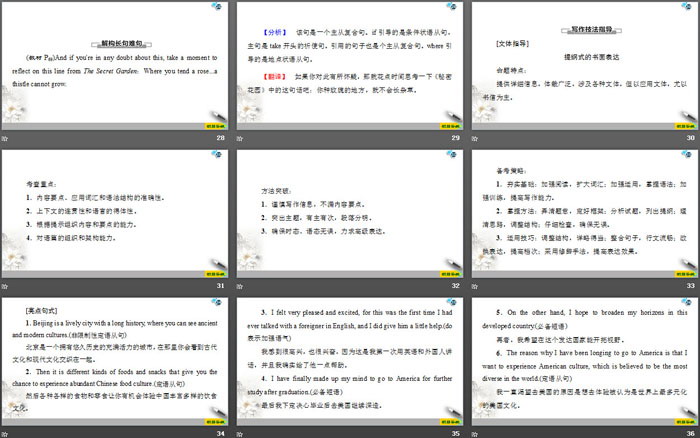Click slide number 32 label
The image size is (700, 438).
click(455, 285)
